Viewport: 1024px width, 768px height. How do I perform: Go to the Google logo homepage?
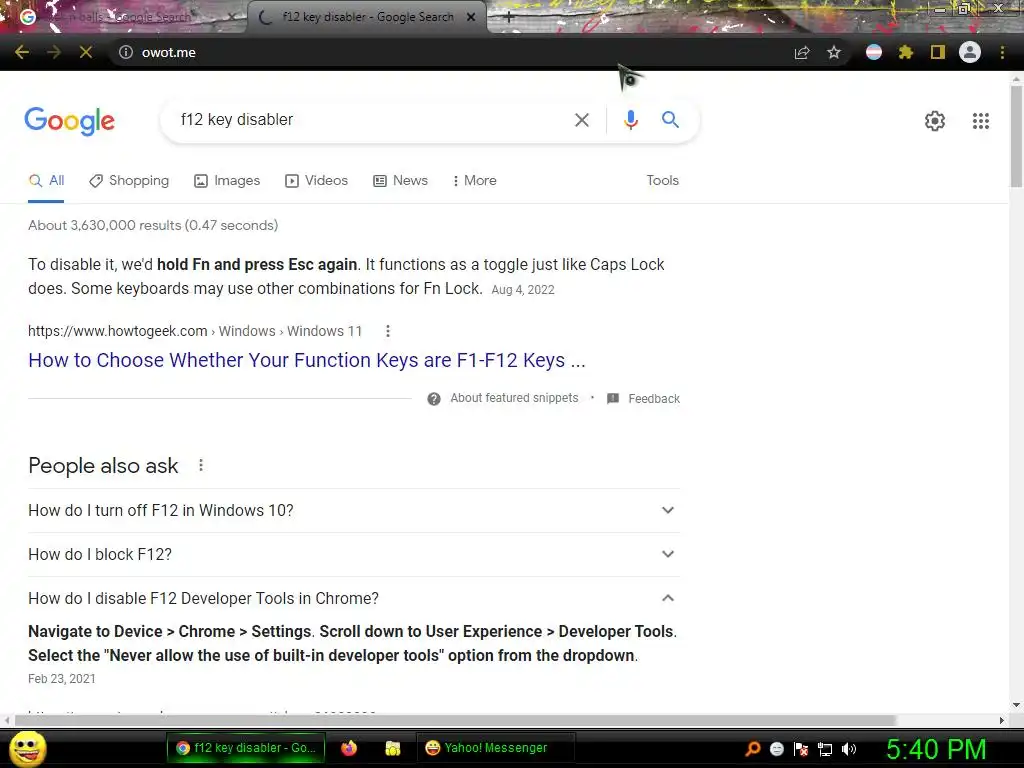coord(70,121)
